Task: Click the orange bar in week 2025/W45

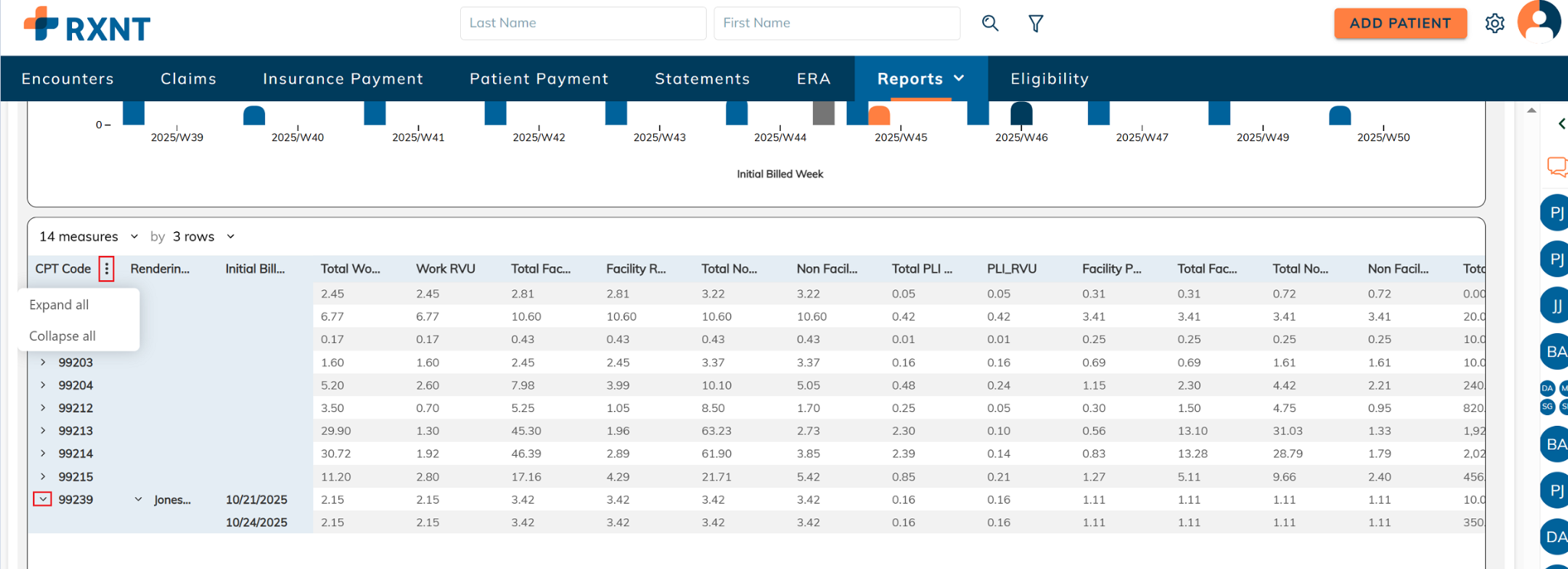Action: coord(879,116)
